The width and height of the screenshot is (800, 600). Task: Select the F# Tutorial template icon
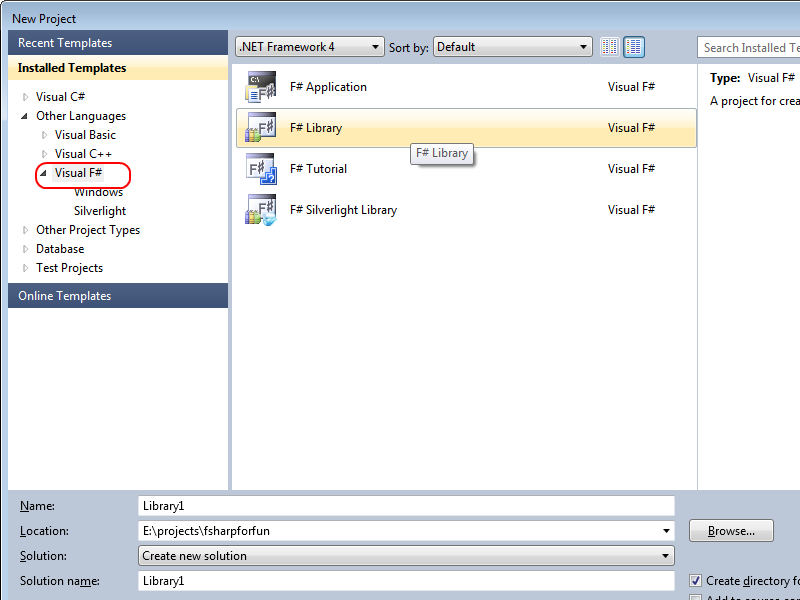[261, 169]
